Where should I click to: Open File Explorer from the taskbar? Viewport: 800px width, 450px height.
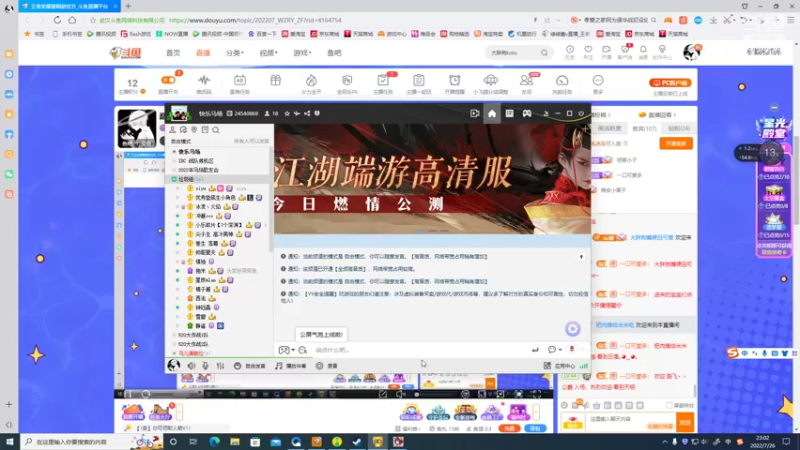pos(235,441)
